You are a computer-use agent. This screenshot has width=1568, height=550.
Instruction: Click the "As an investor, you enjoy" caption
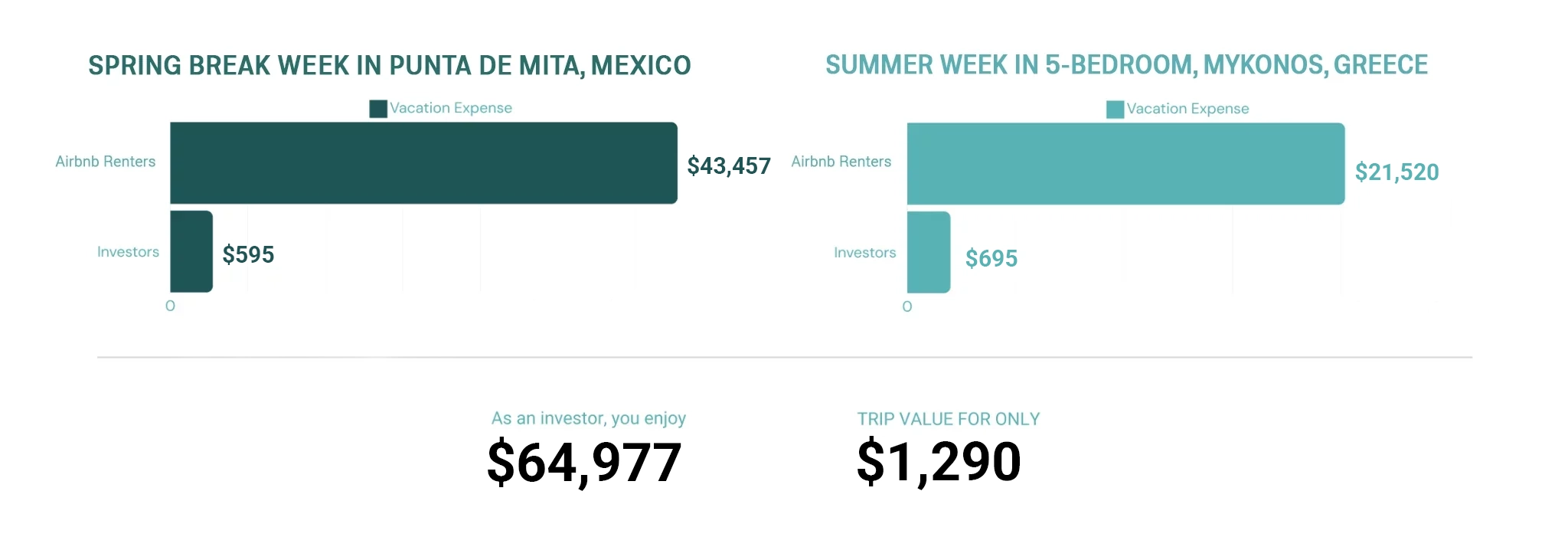click(588, 418)
